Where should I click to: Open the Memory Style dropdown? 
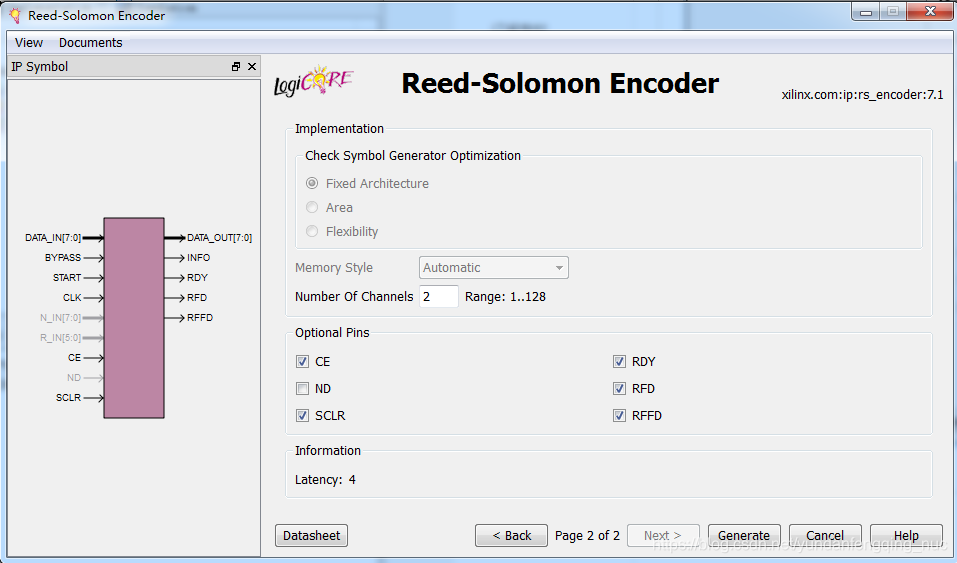pos(494,267)
